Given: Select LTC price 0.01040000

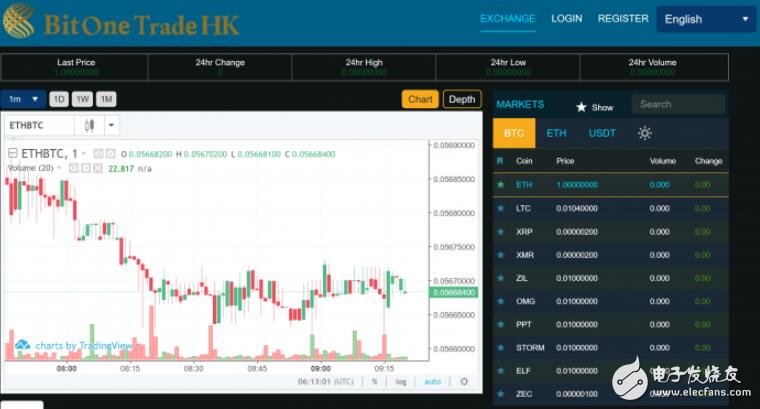Looking at the screenshot, I should click(577, 208).
